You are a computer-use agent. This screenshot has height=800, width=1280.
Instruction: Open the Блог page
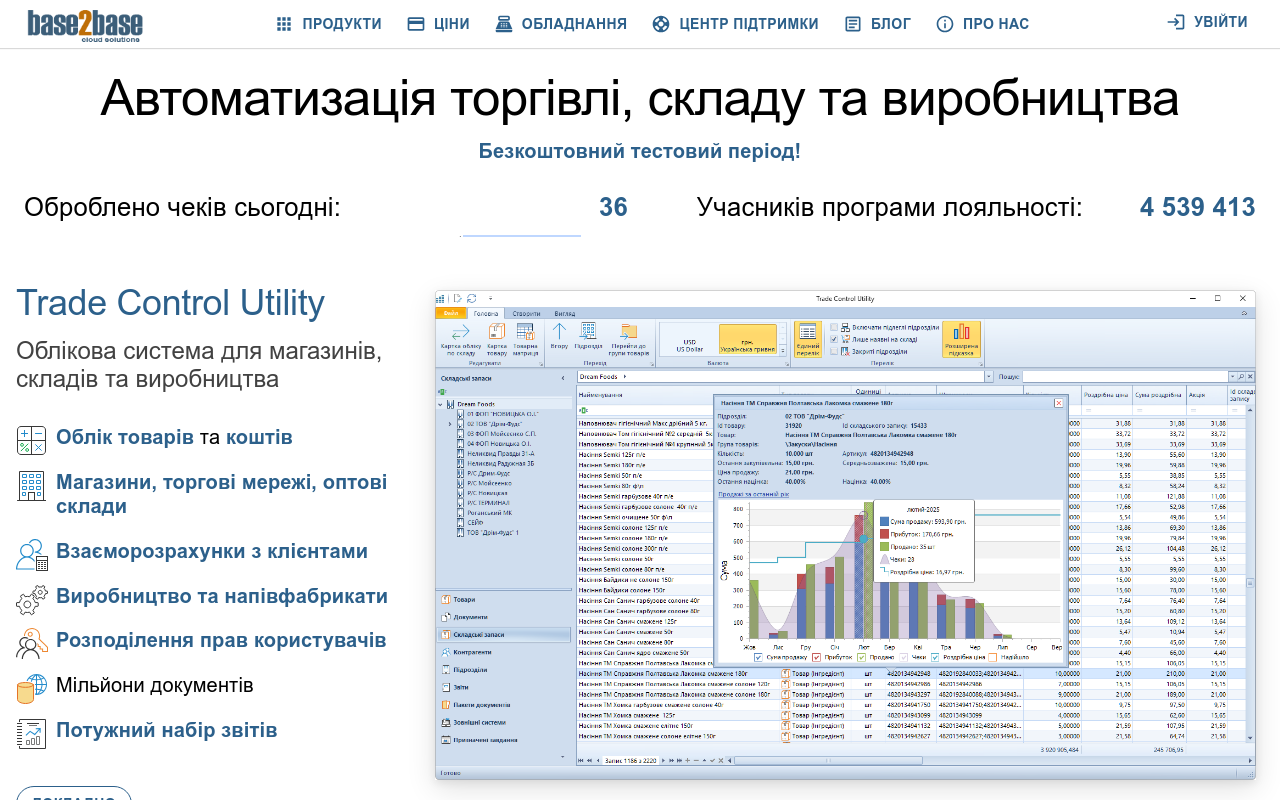(x=877, y=24)
